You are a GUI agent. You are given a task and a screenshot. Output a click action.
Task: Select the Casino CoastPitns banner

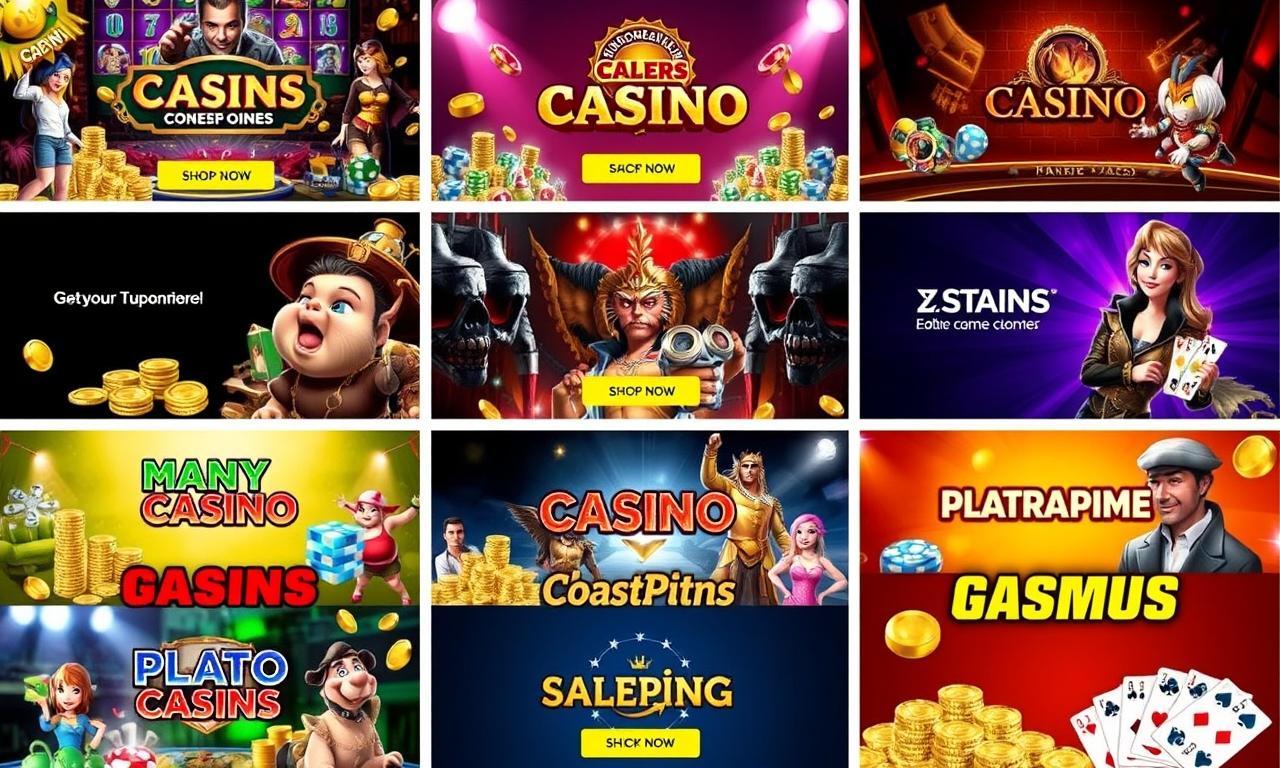640,518
